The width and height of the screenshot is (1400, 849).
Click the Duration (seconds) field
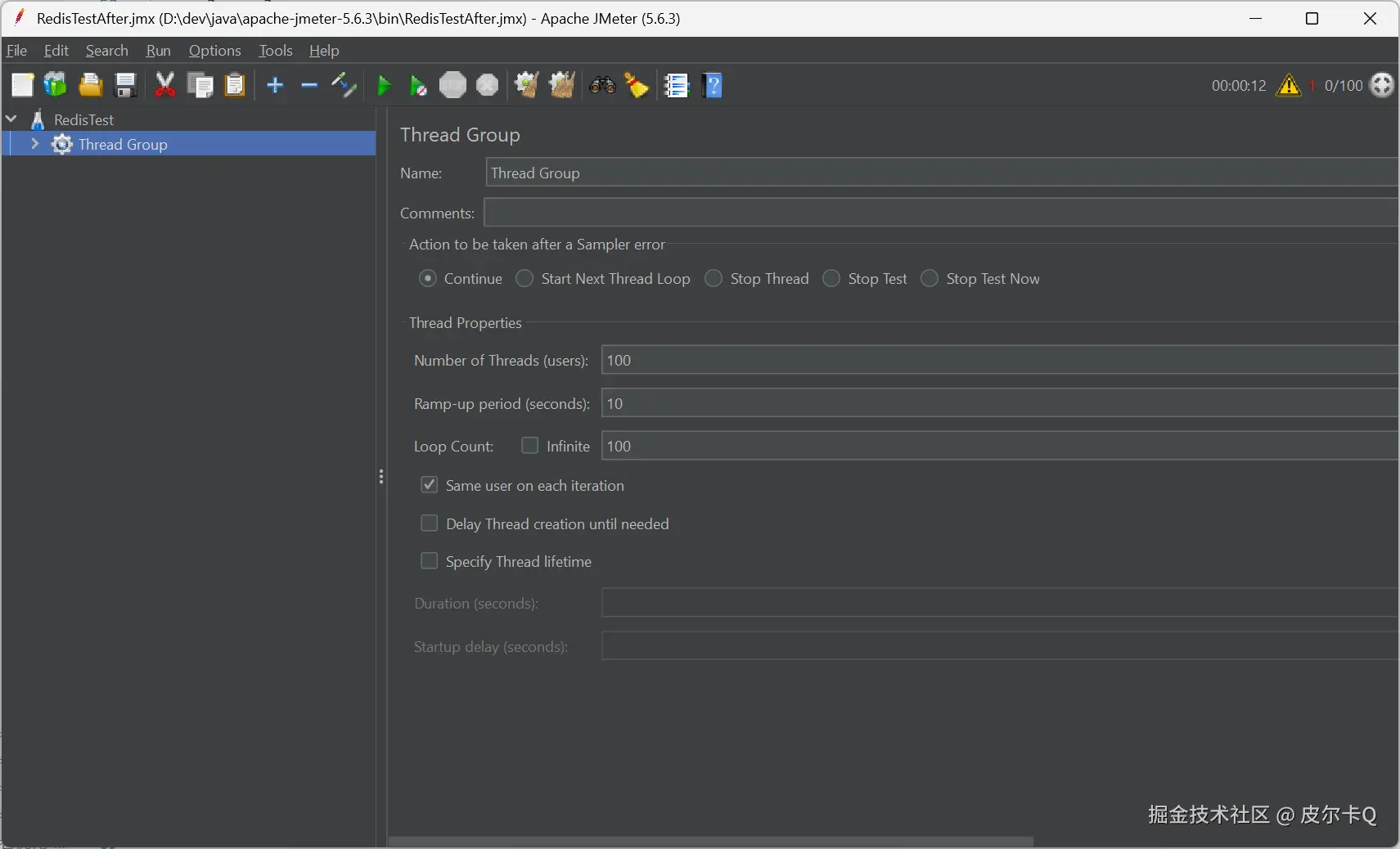pos(1000,603)
